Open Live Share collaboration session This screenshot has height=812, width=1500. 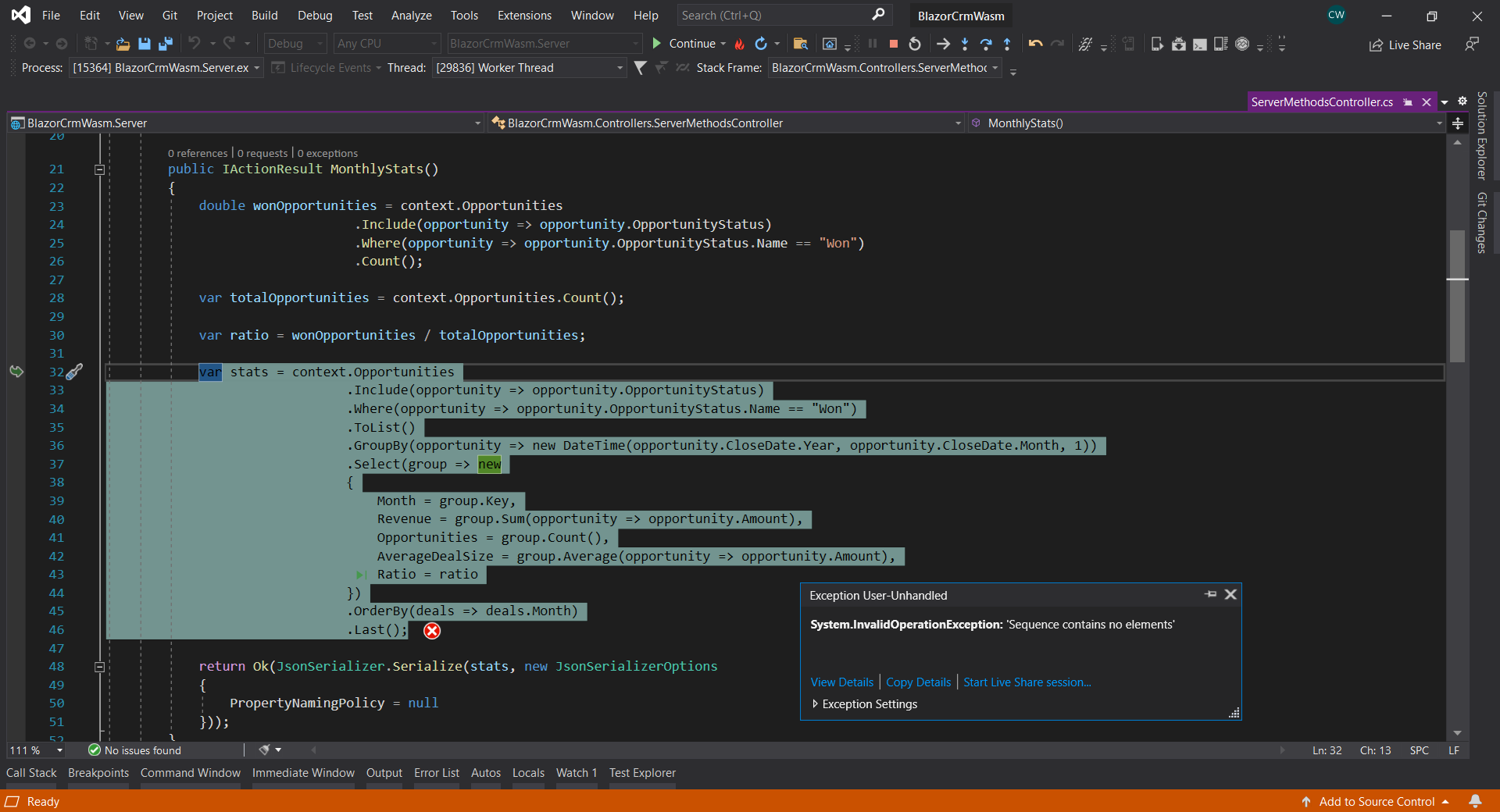pyautogui.click(x=1404, y=45)
